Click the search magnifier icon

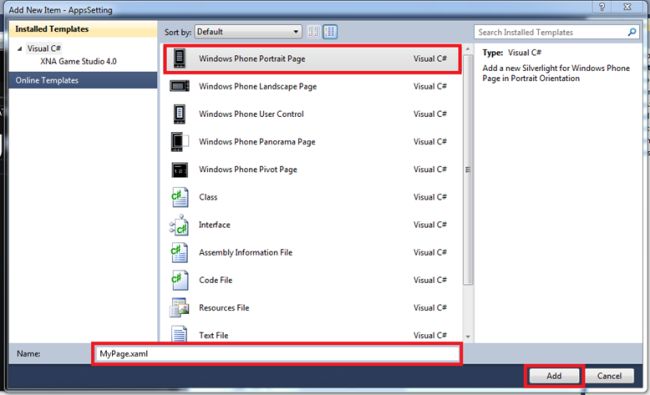point(632,32)
